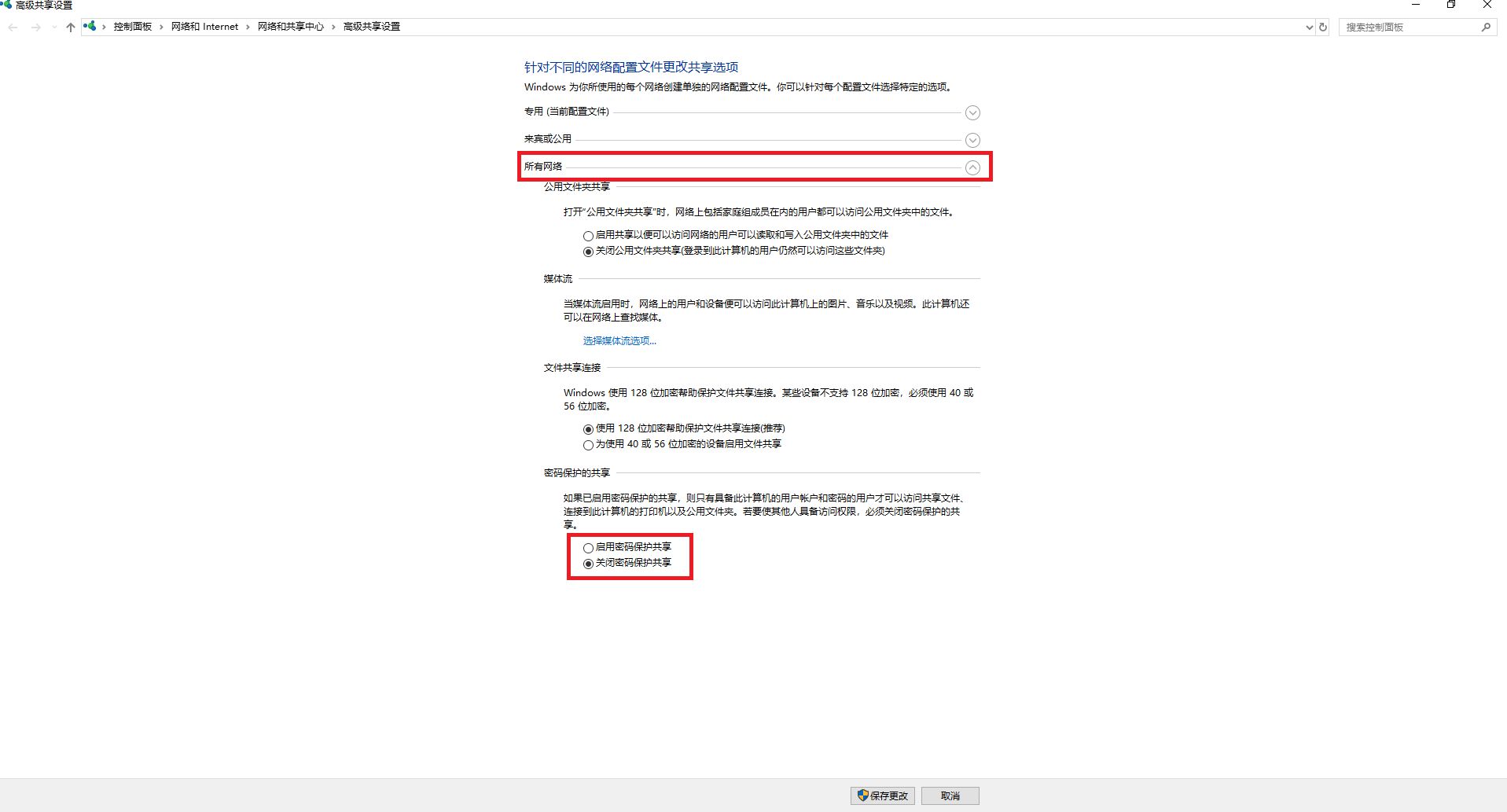Collapse the 所有网络 section
The image size is (1507, 812).
[x=972, y=167]
